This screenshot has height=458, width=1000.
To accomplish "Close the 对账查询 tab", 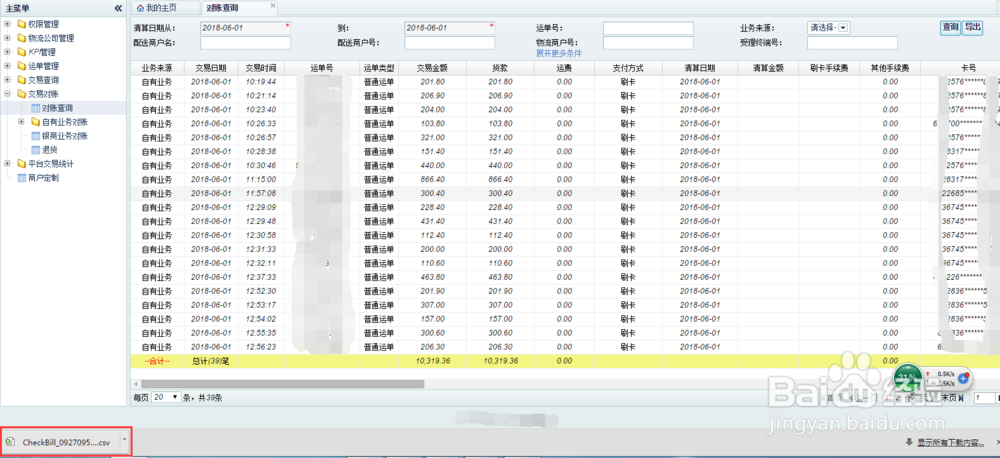I will click(x=273, y=5).
